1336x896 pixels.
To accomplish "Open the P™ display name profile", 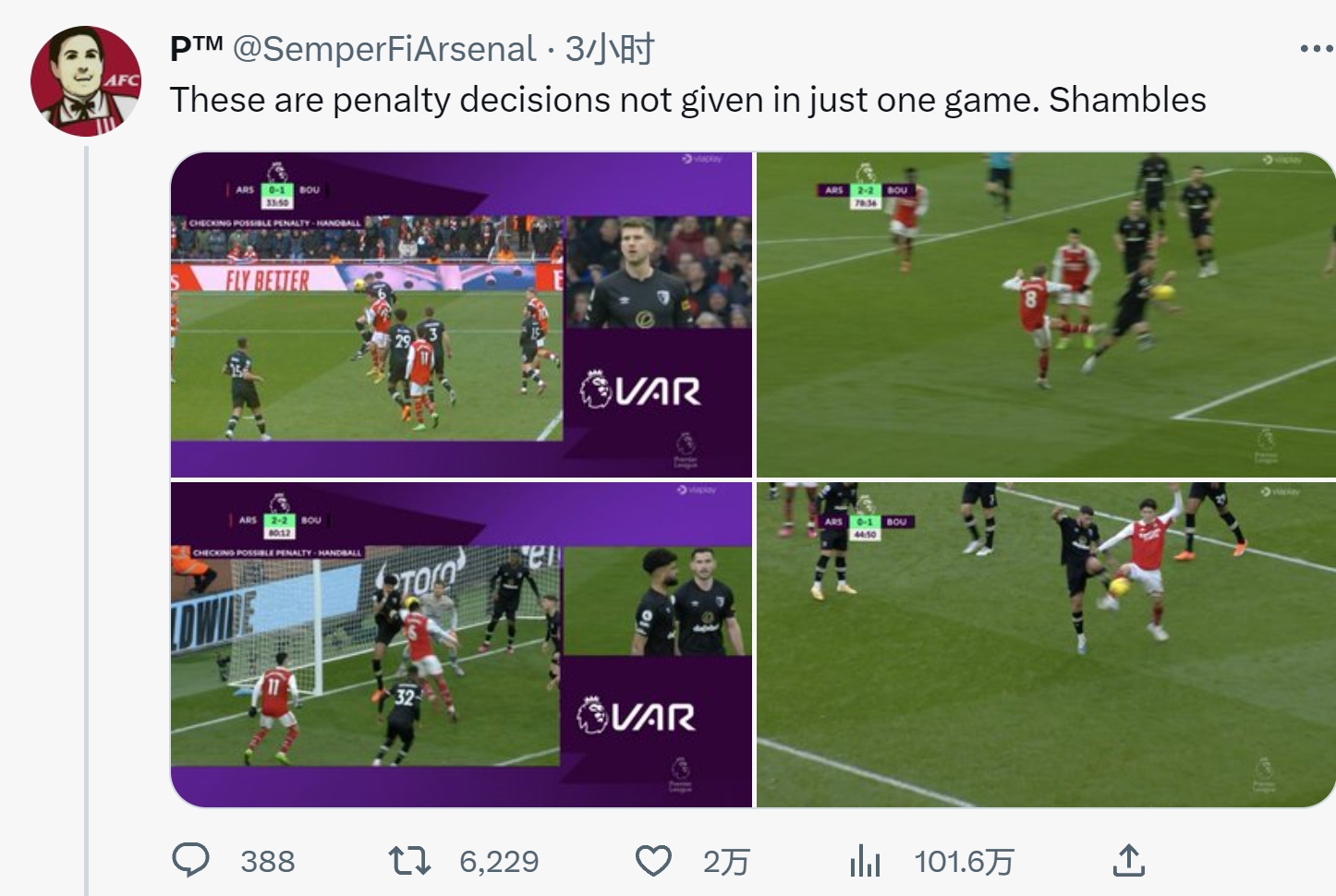I will (x=196, y=49).
